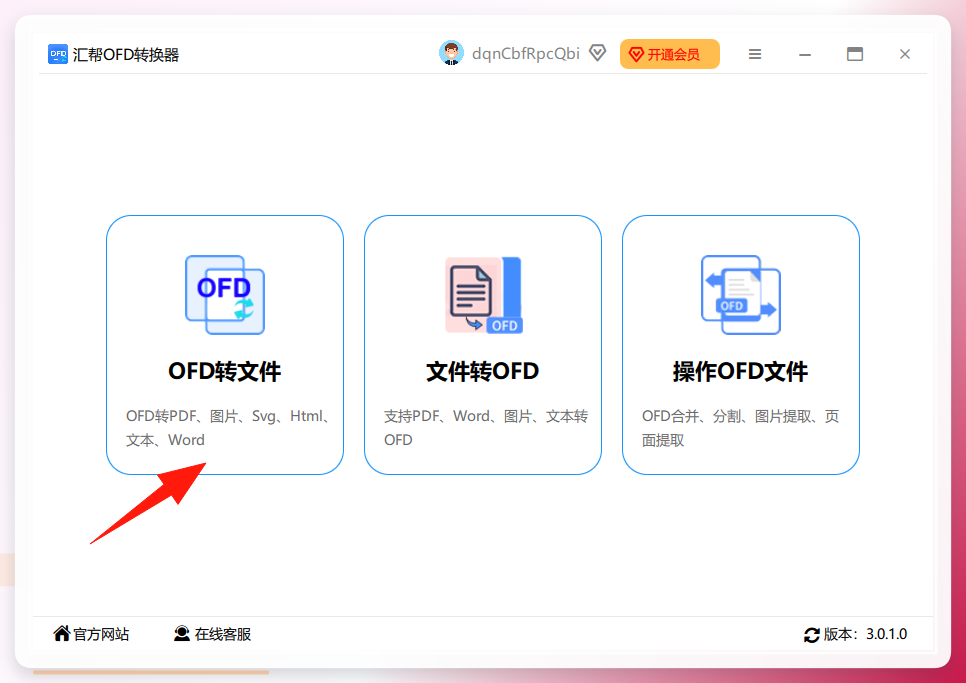Open the hamburger menu icon
Viewport: 966px width, 683px height.
755,54
